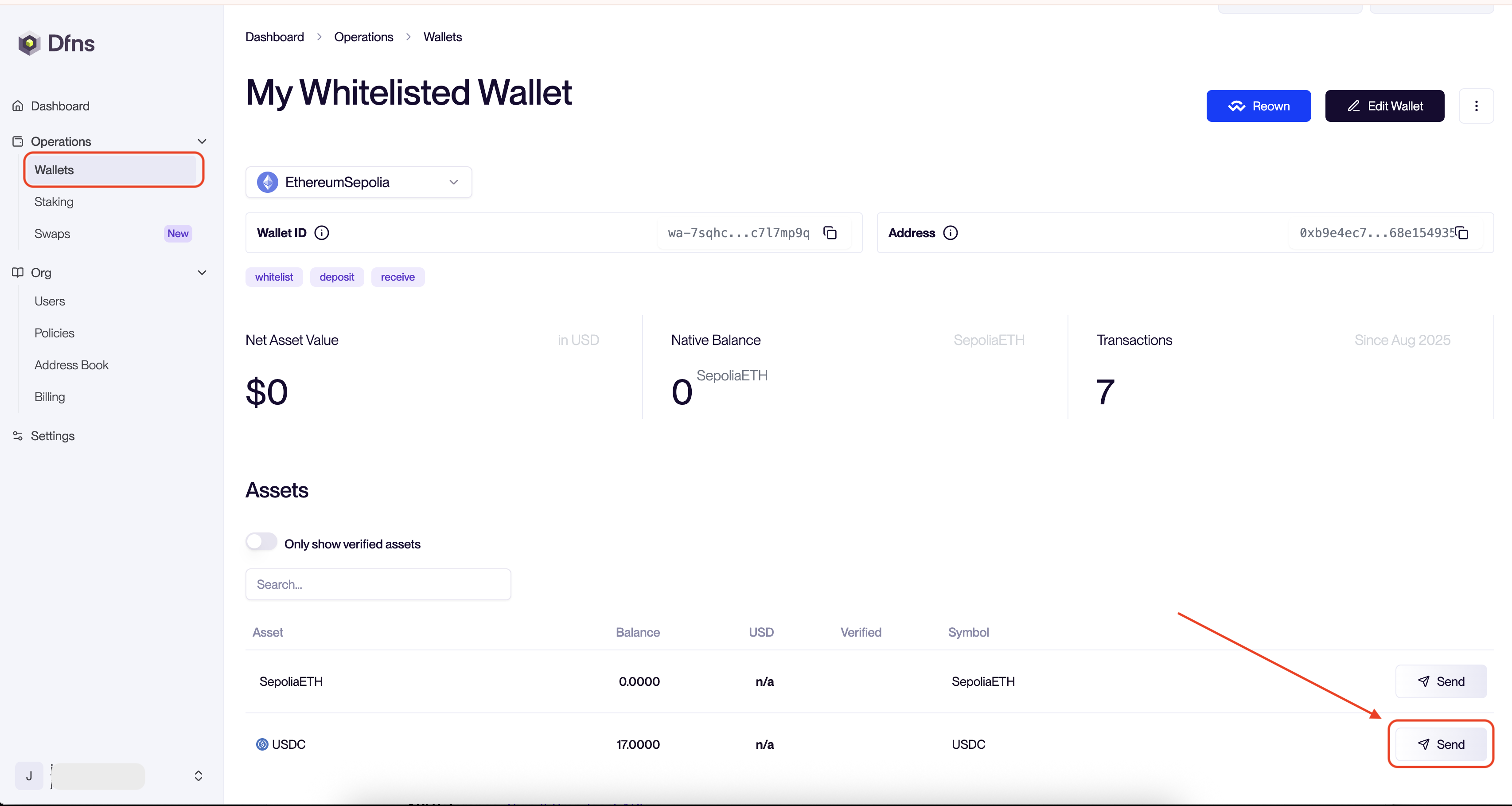Open Policies in the sidebar

tap(55, 333)
